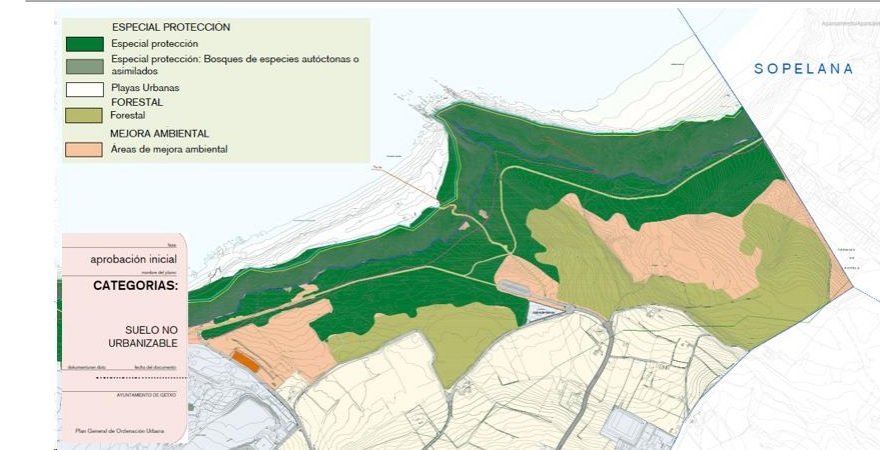Click the dark green Especial protección swatch

(x=85, y=44)
